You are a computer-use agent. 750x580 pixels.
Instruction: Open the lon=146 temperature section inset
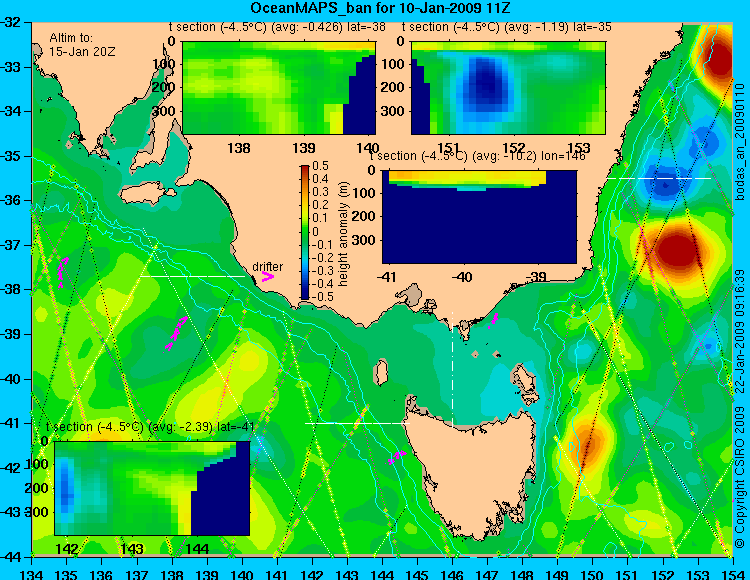[479, 217]
